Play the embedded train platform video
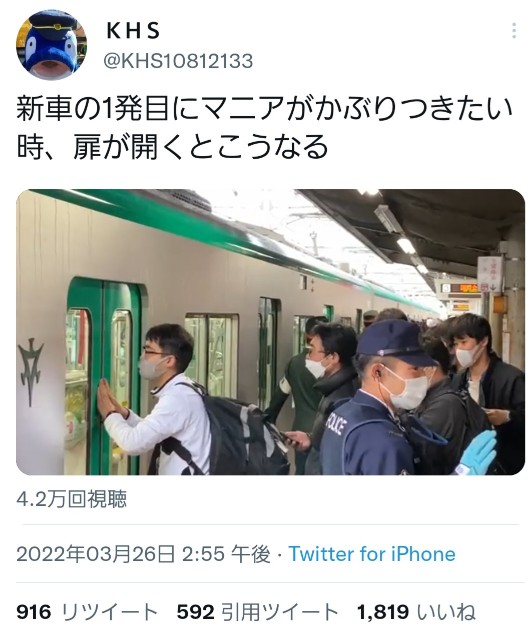 (270, 332)
